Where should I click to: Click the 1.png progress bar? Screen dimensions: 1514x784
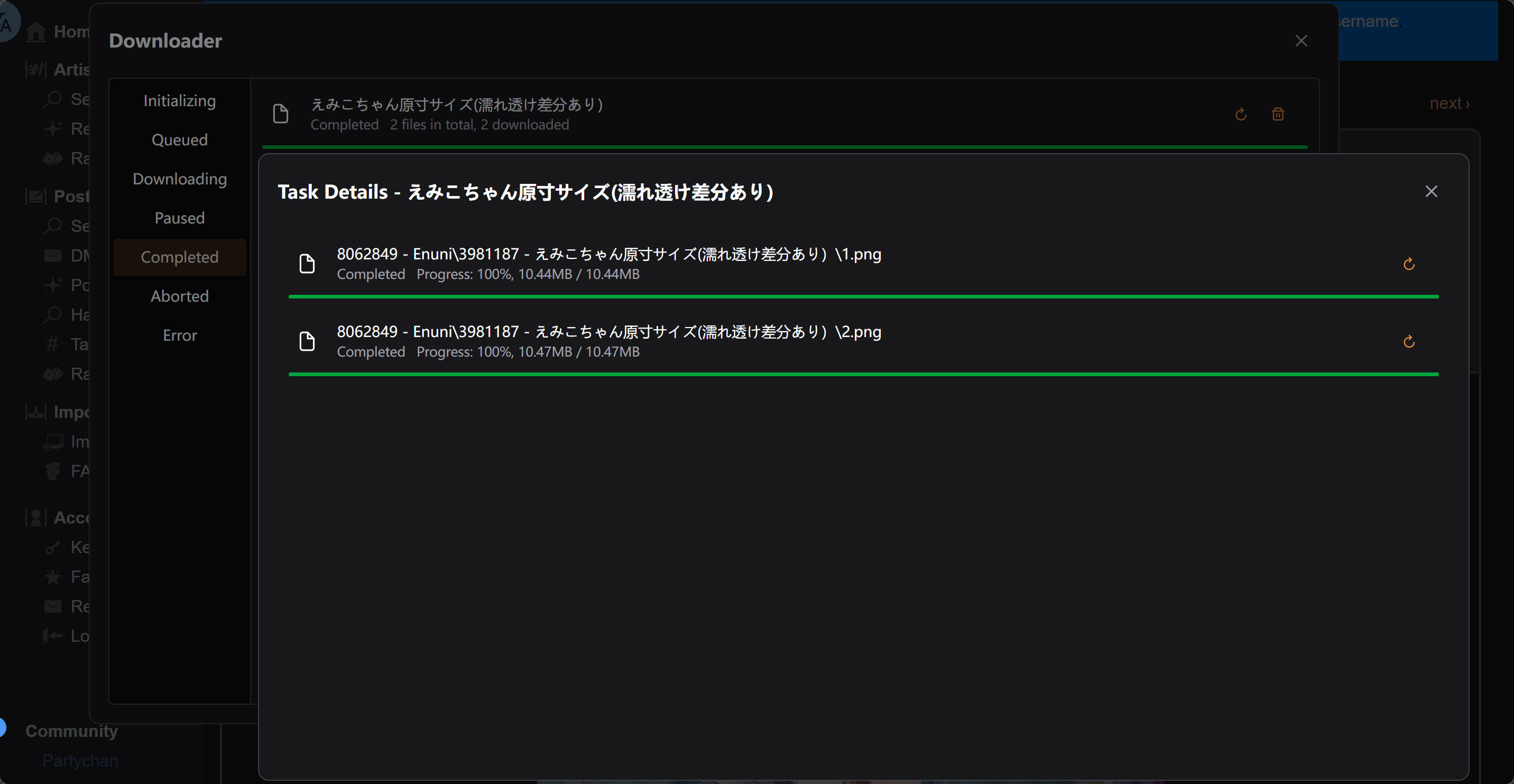(x=863, y=297)
